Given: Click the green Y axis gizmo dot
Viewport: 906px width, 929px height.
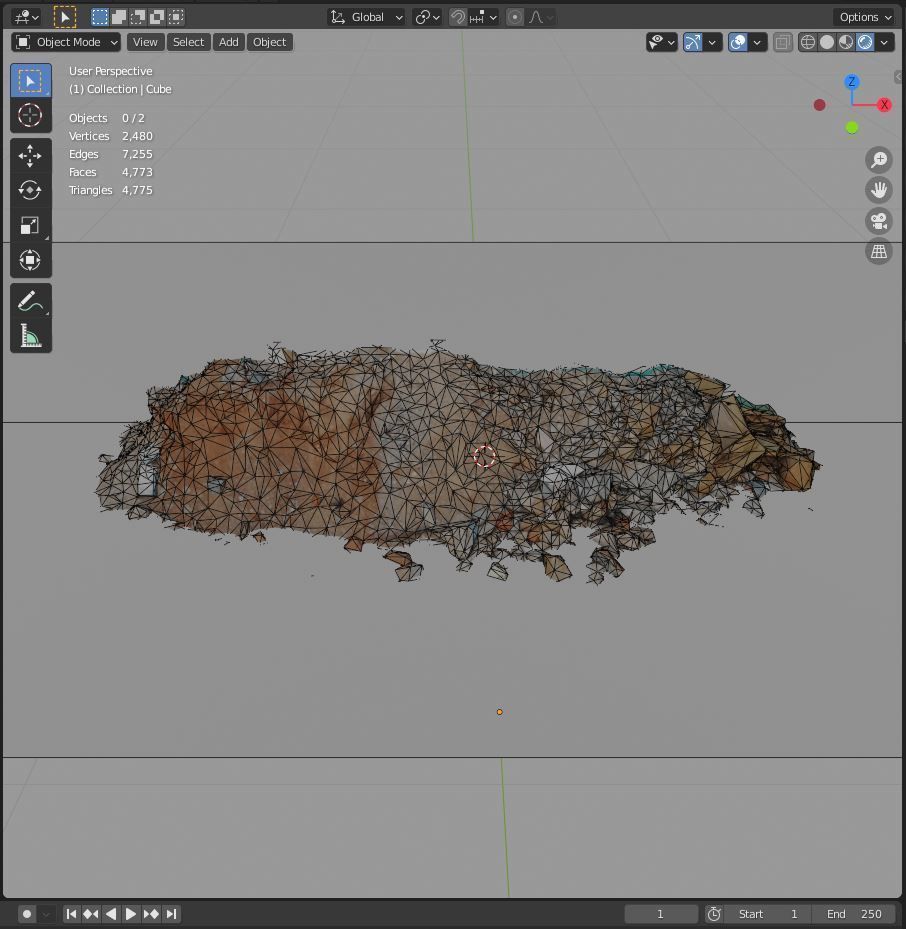Looking at the screenshot, I should [851, 127].
